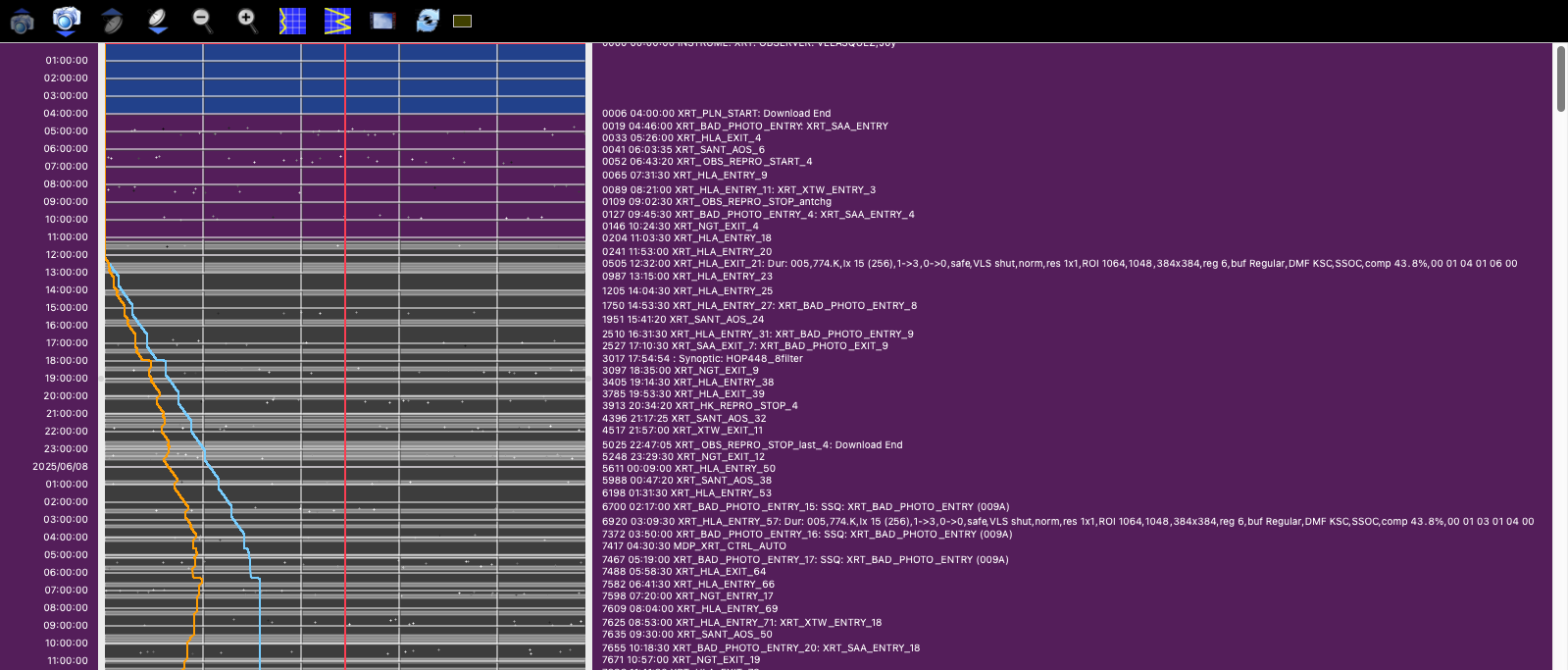This screenshot has width=1568, height=670.
Task: Click the camera icon with up arrow
Action: (x=22, y=21)
